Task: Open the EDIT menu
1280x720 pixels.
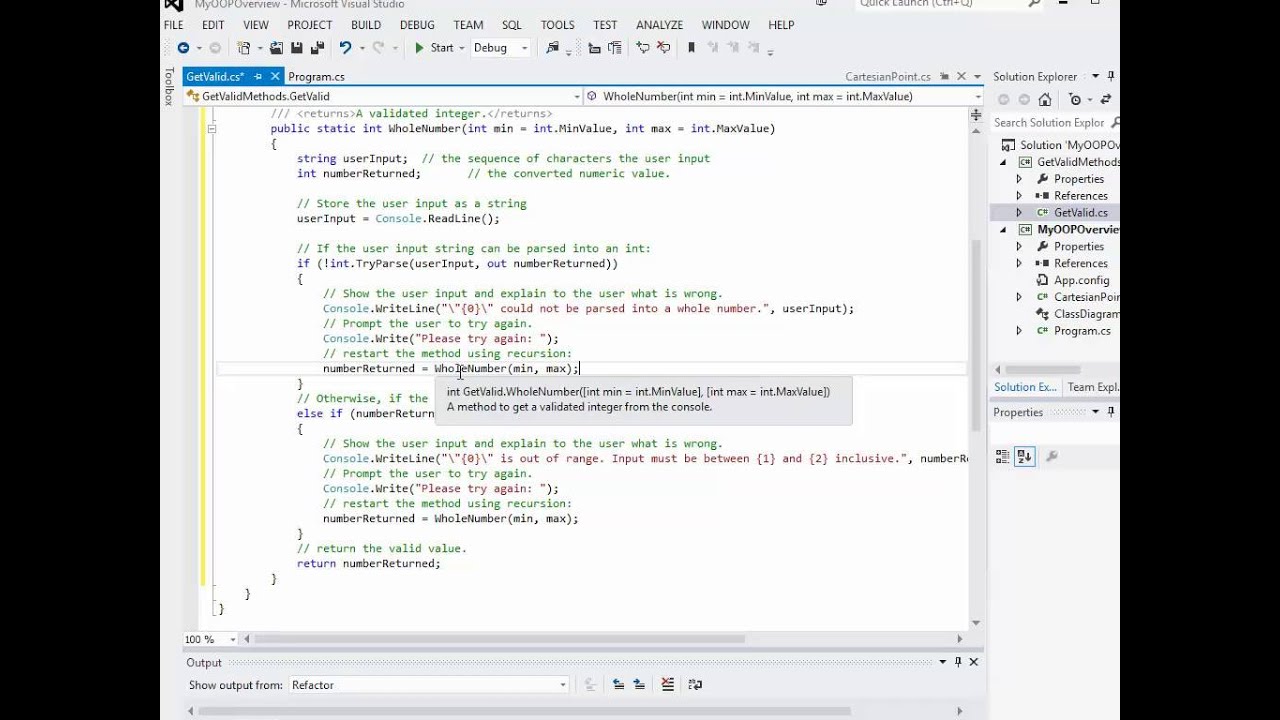Action: (213, 25)
